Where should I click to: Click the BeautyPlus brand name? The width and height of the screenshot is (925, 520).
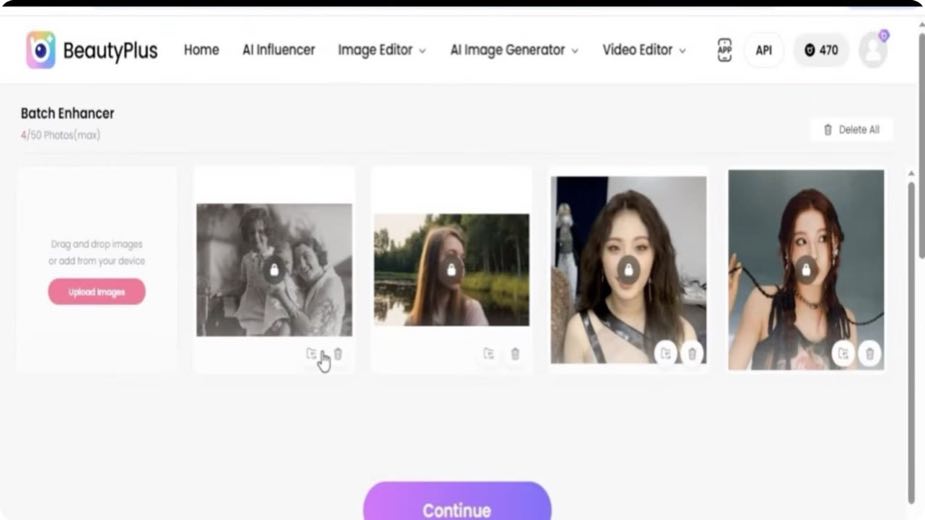110,51
